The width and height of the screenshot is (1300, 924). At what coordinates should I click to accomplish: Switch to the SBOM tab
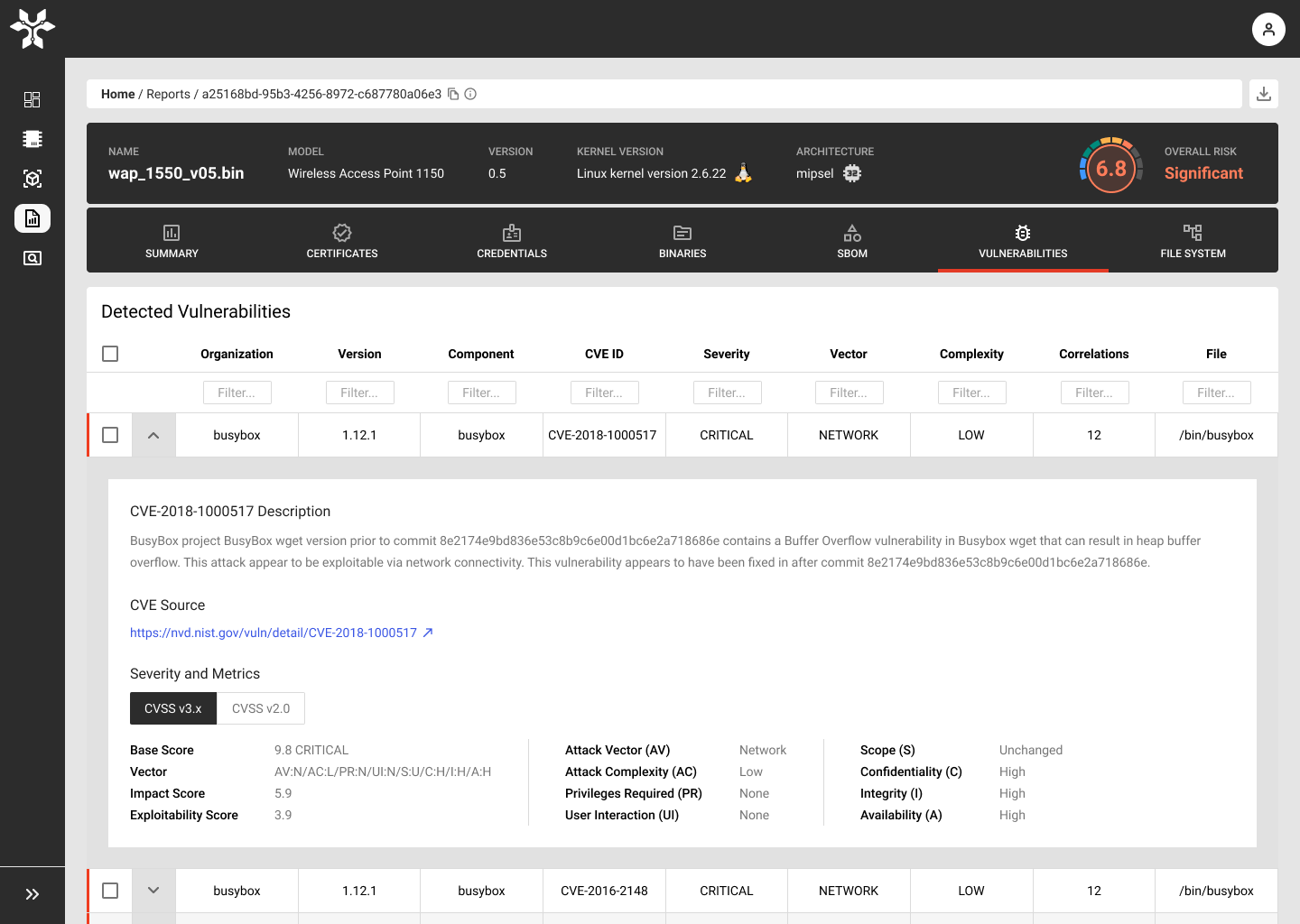[851, 240]
